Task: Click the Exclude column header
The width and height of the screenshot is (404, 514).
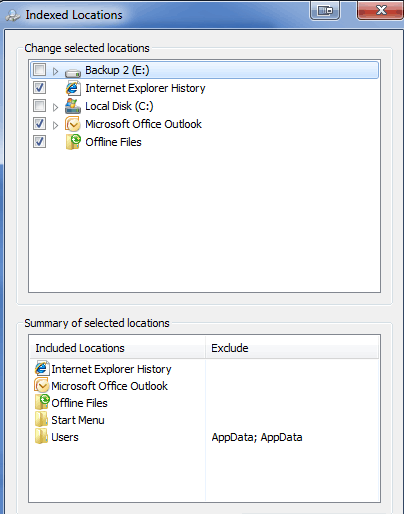Action: click(x=292, y=348)
